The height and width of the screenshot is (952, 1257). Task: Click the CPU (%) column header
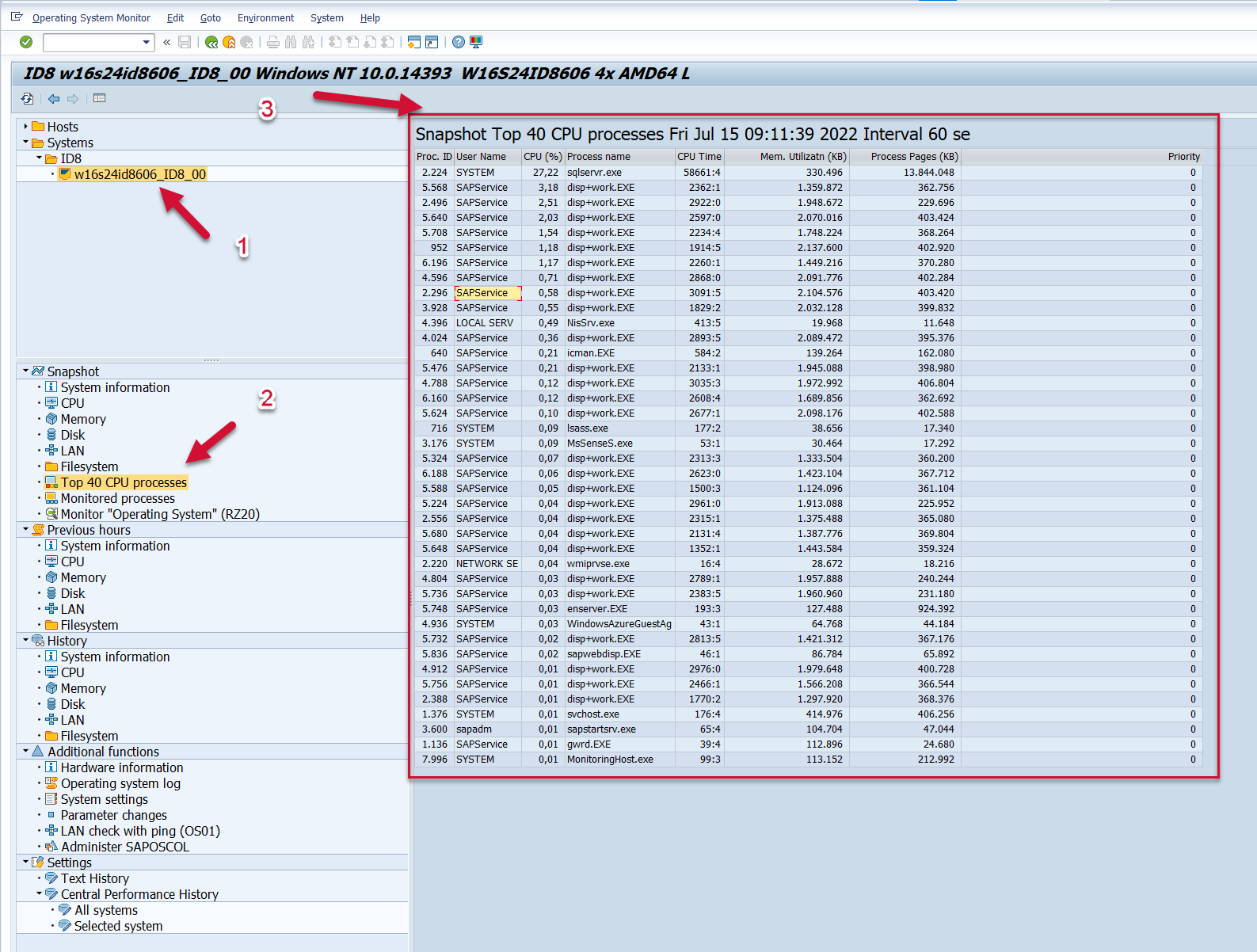[543, 157]
